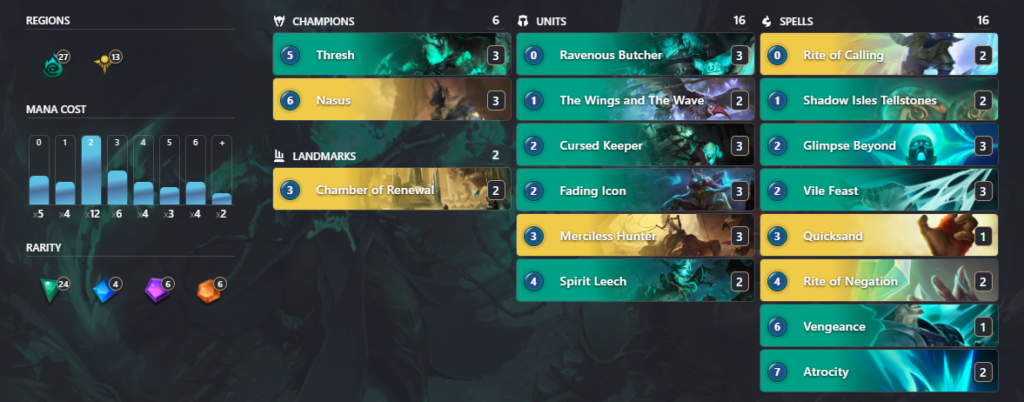Open the Chamber of Renewal landmark card
The height and width of the screenshot is (402, 1024).
coord(392,189)
